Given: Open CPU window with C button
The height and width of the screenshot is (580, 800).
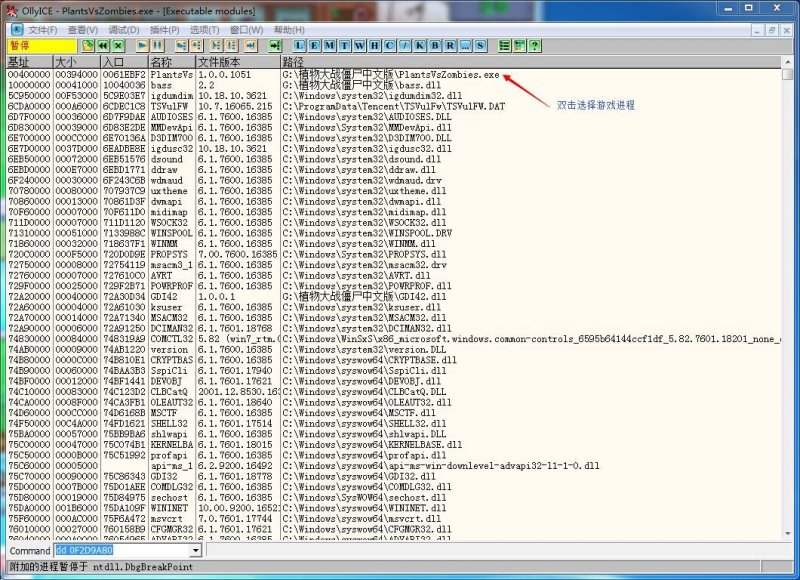Looking at the screenshot, I should [x=390, y=46].
